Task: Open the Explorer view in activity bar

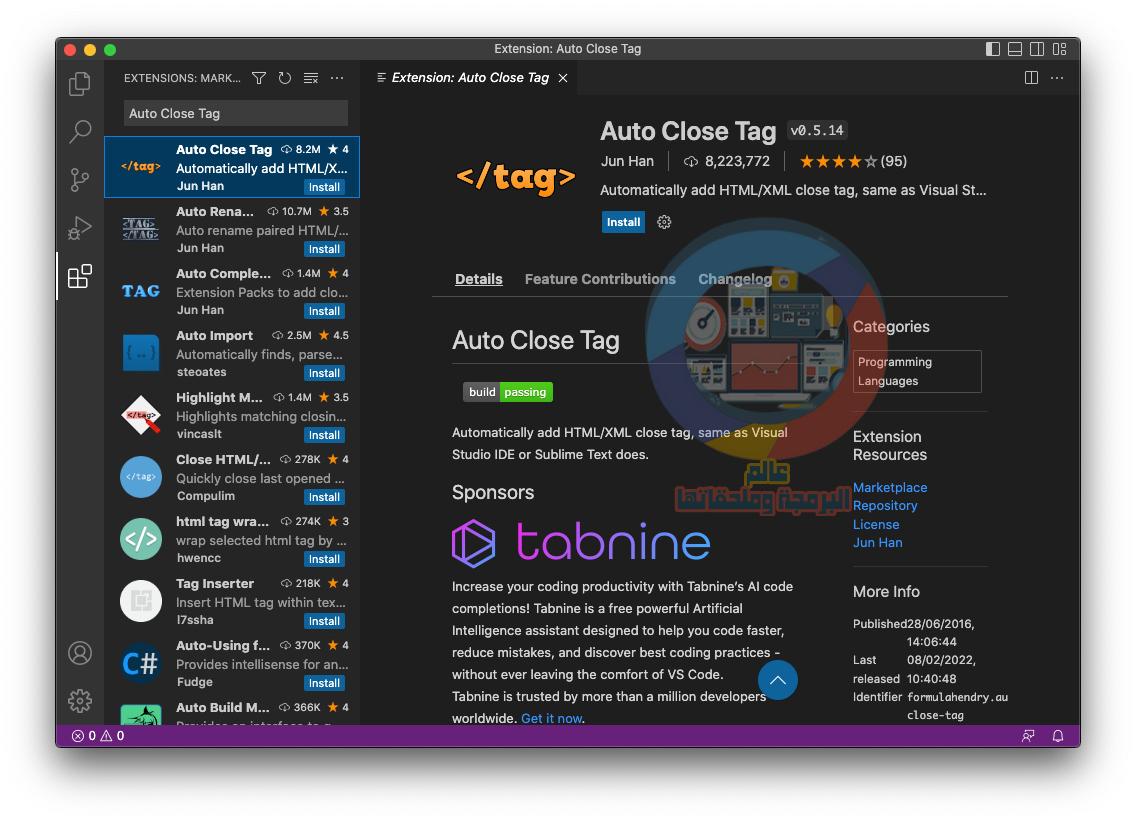Action: point(80,84)
